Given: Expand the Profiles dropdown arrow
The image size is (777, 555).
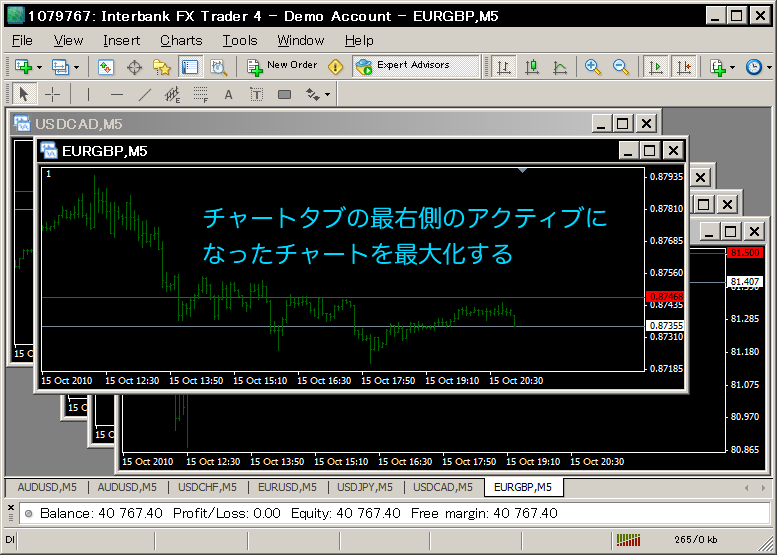Looking at the screenshot, I should point(76,67).
